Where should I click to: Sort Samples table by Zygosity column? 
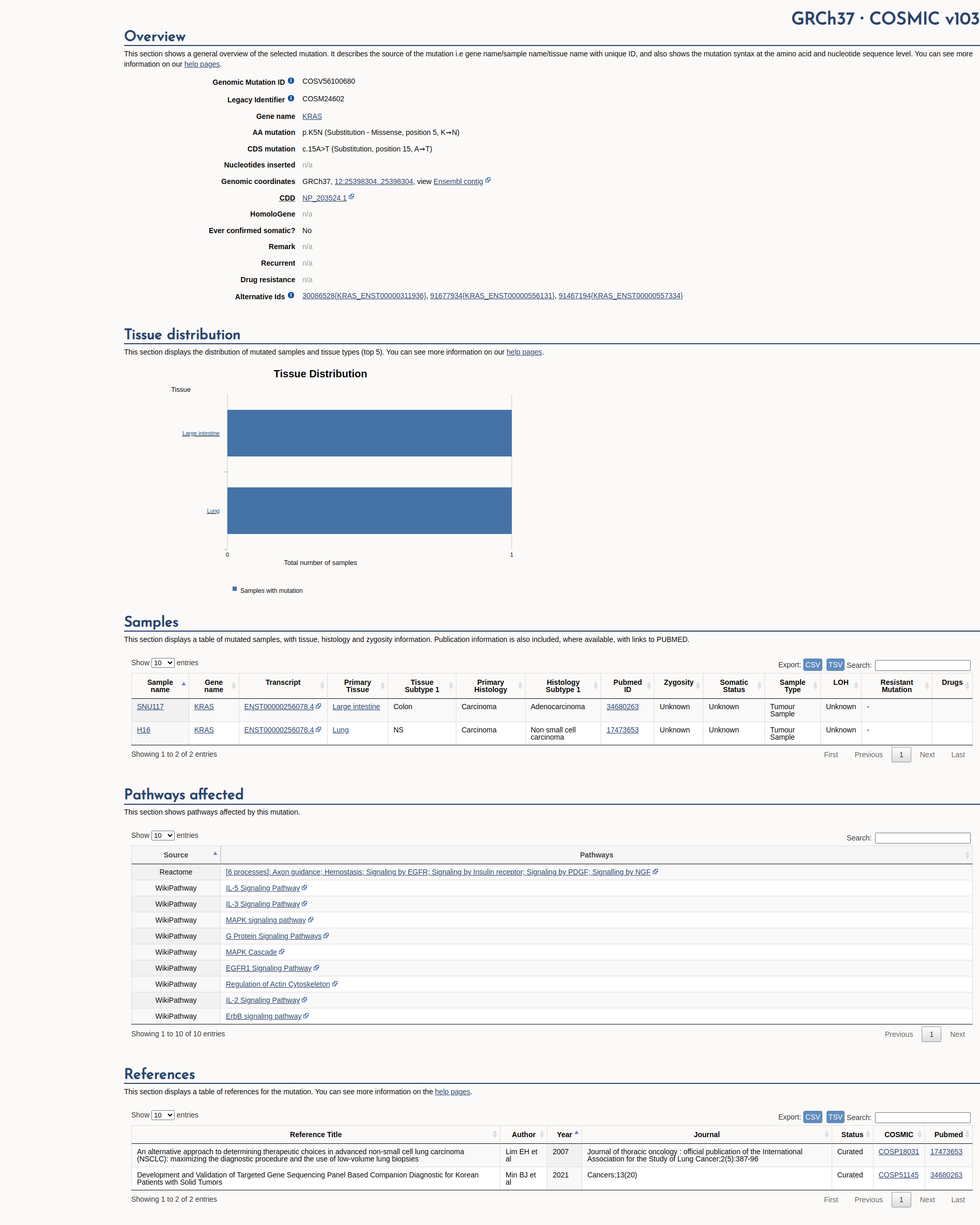[679, 686]
